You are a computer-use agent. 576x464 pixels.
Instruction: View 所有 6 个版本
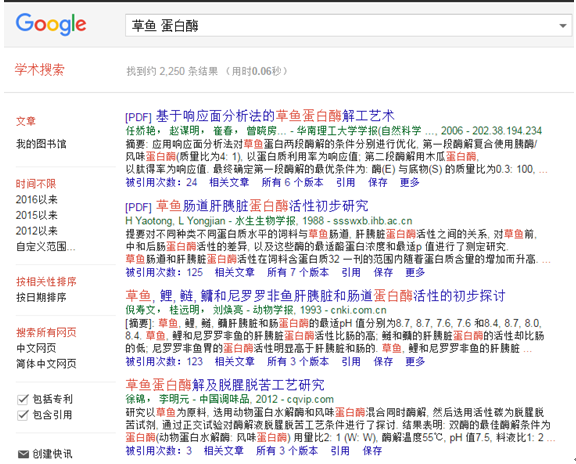(292, 182)
